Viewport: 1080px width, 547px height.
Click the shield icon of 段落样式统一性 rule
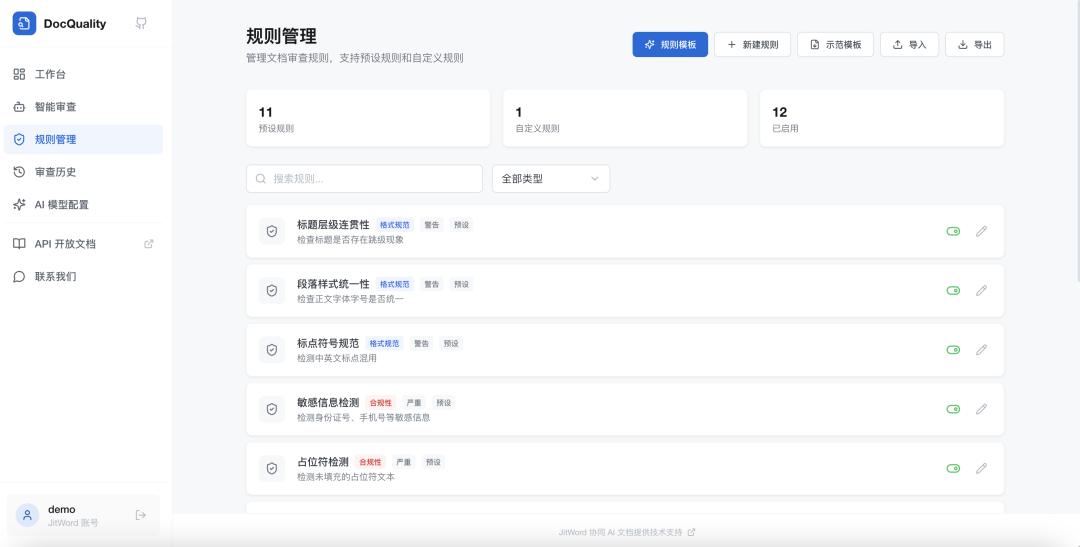click(271, 291)
